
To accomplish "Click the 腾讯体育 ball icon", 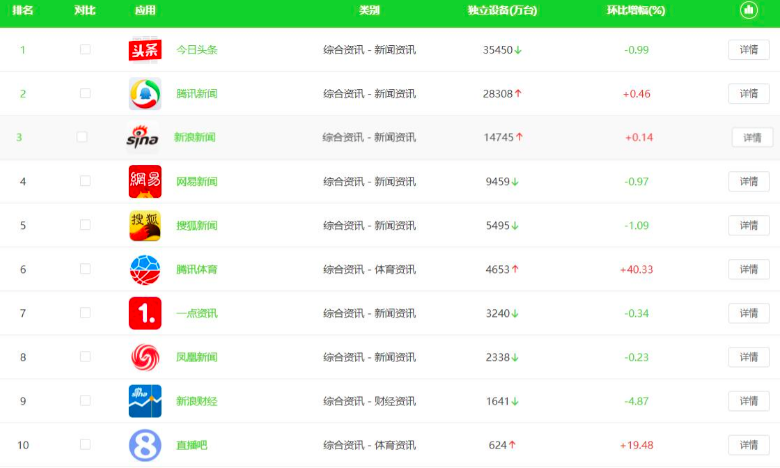I will (145, 270).
